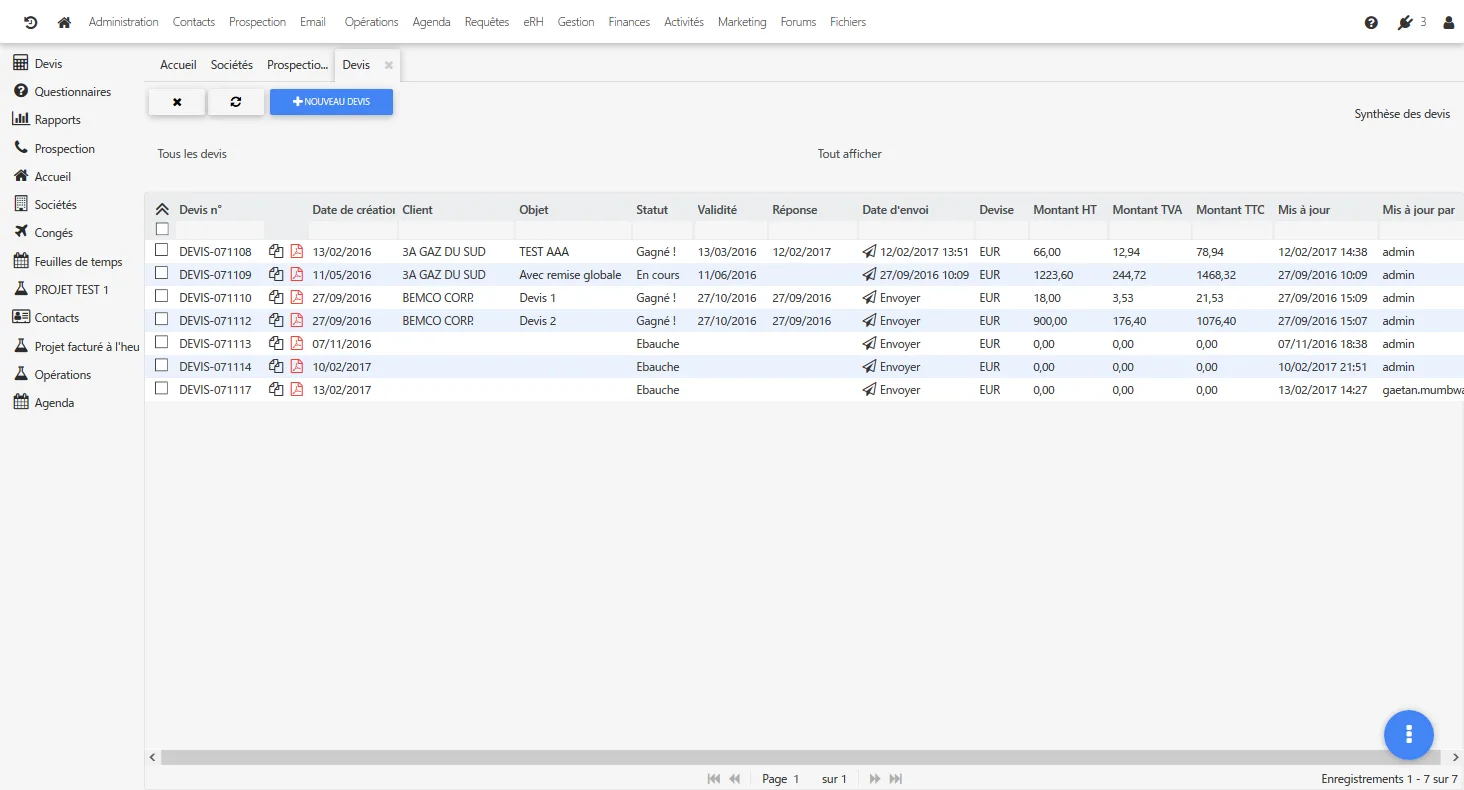Click 'Avec remise globale' cell
This screenshot has height=790, width=1464.
(570, 275)
